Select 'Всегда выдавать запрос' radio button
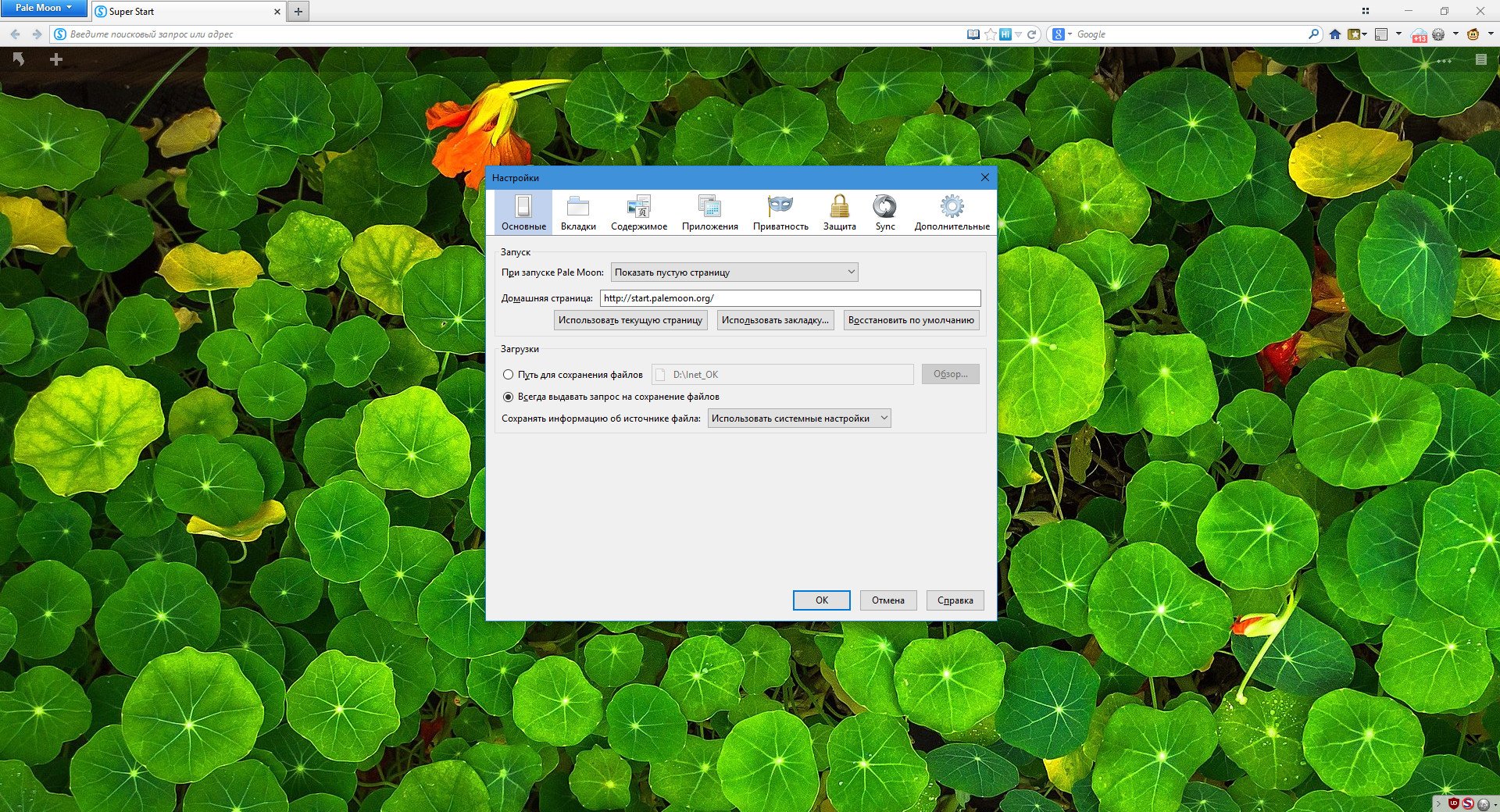This screenshot has height=812, width=1500. 508,397
